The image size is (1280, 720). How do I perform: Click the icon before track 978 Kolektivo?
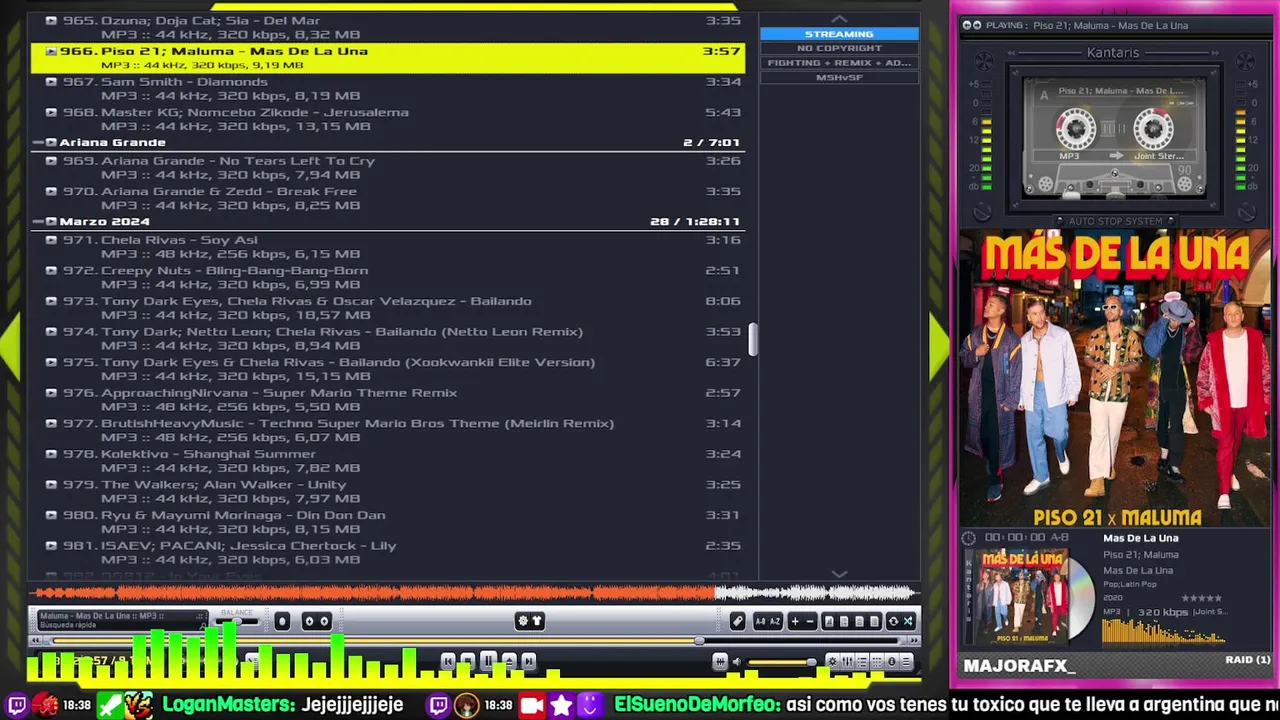(51, 454)
